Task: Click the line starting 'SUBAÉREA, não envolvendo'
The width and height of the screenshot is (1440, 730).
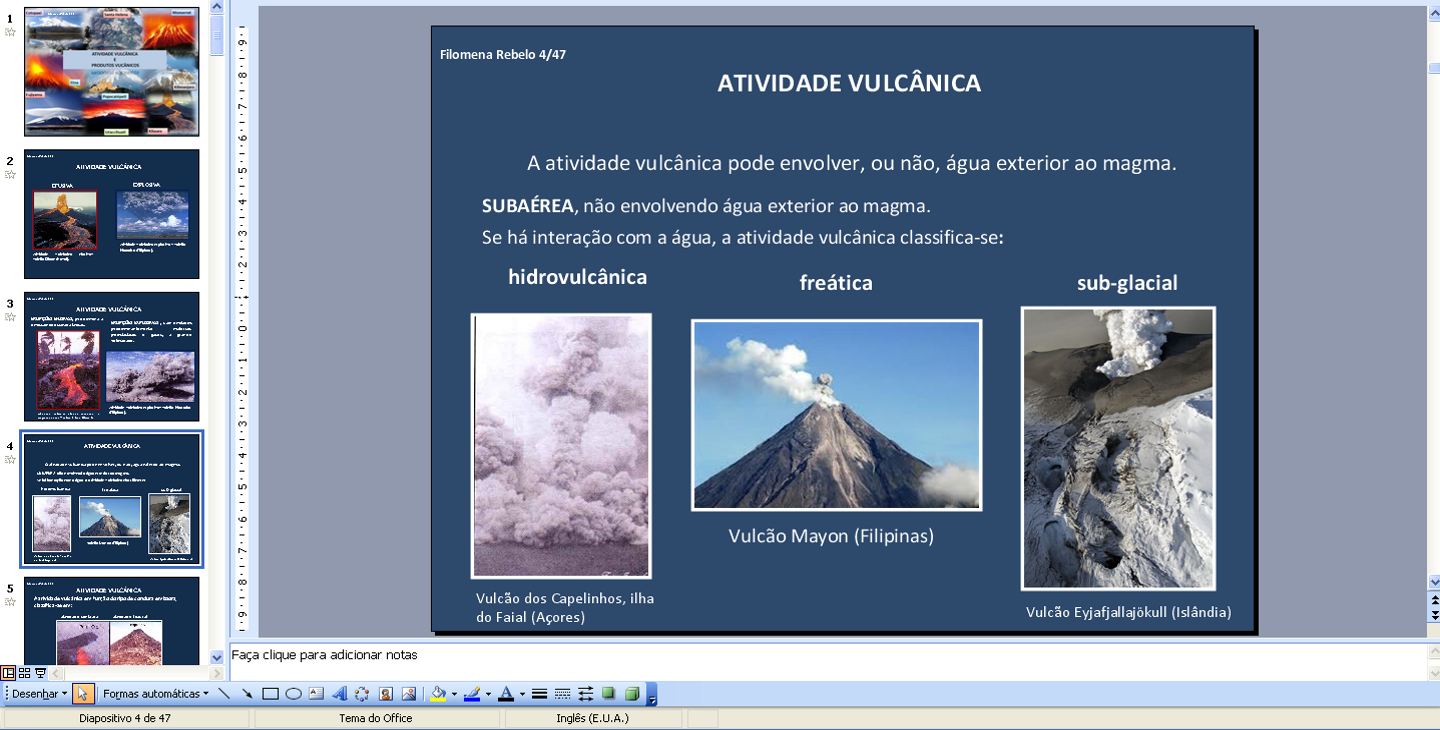Action: [x=706, y=206]
